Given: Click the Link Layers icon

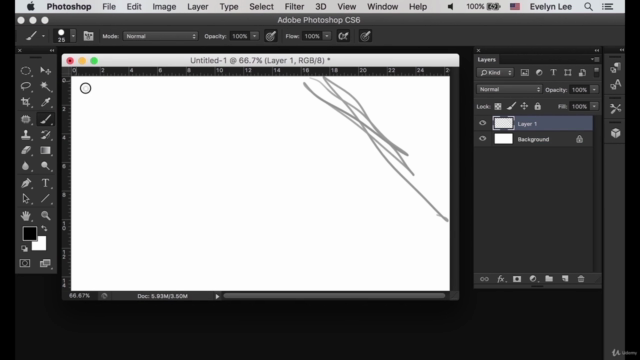Looking at the screenshot, I should pyautogui.click(x=484, y=279).
